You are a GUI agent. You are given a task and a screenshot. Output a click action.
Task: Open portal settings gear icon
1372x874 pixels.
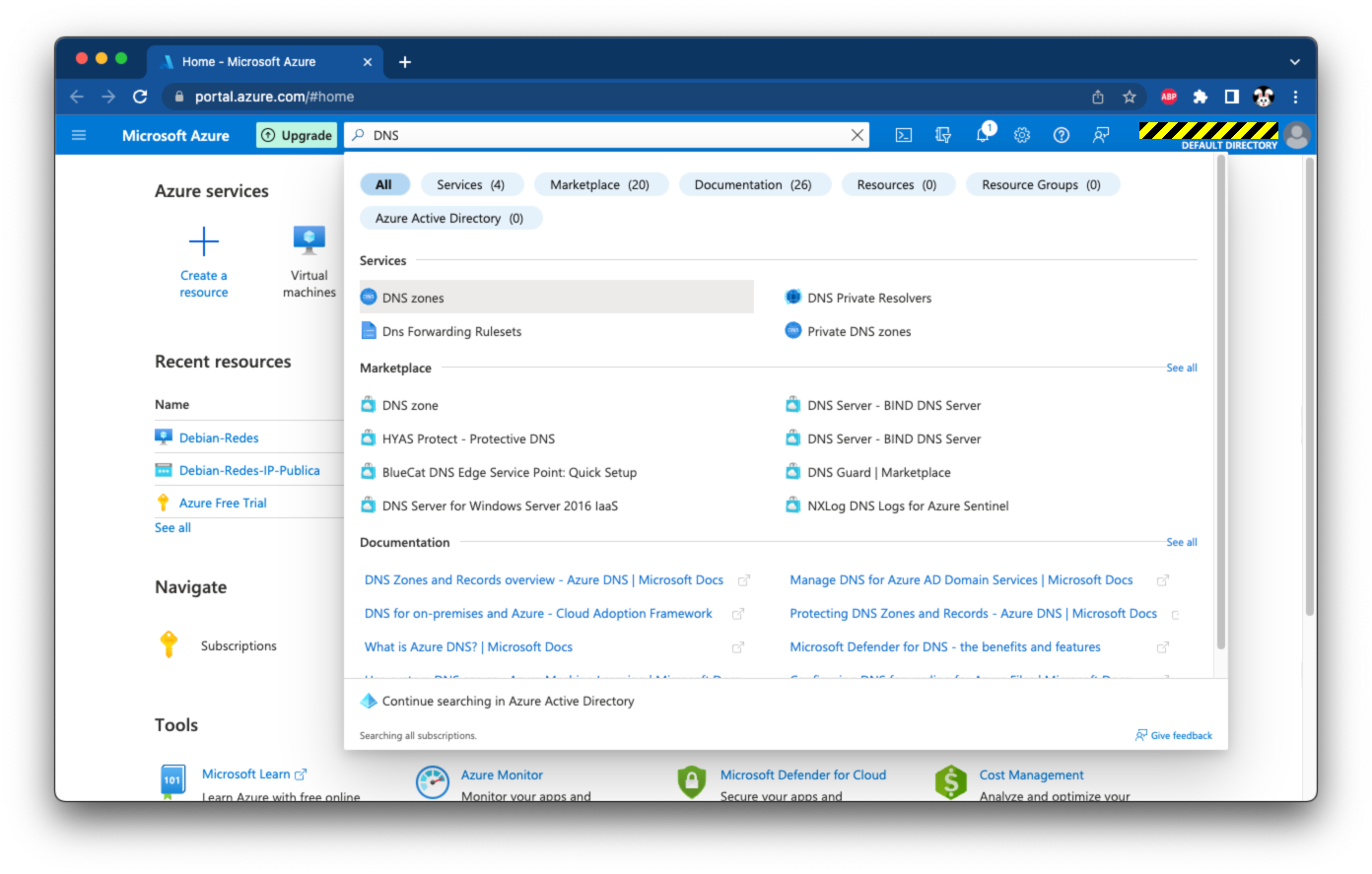pos(1022,135)
